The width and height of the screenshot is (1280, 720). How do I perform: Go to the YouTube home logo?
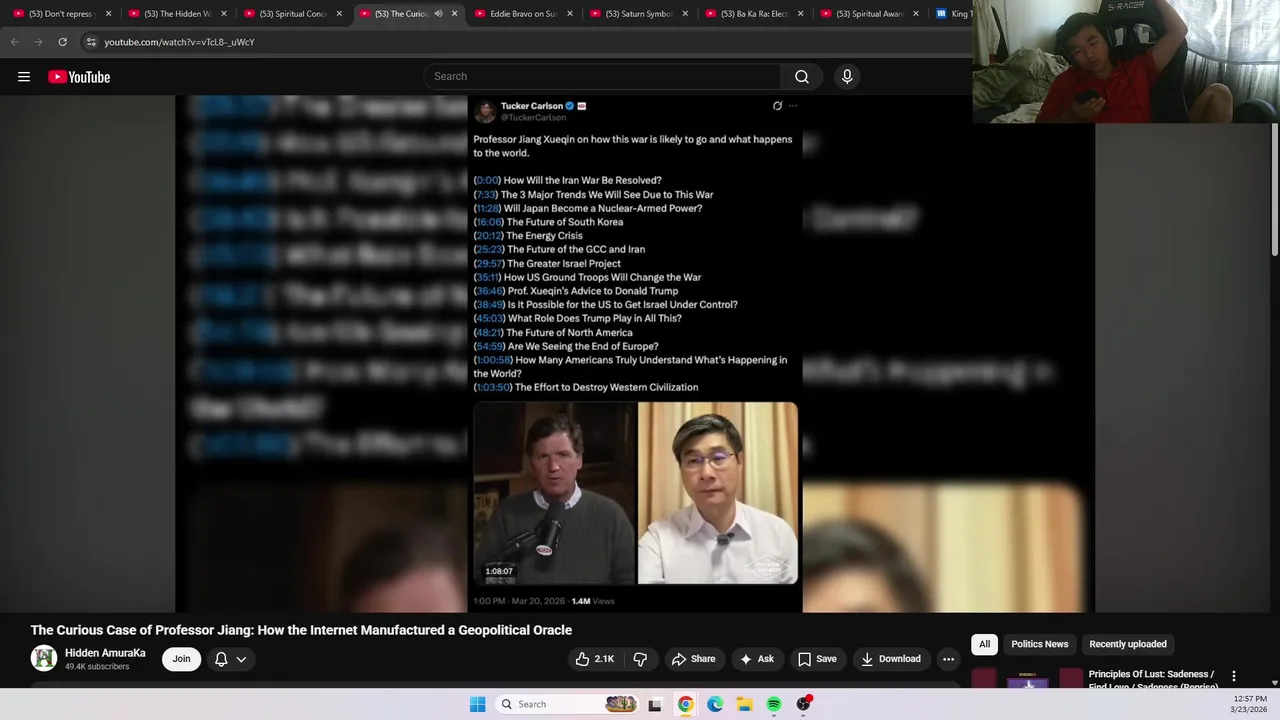pyautogui.click(x=79, y=77)
